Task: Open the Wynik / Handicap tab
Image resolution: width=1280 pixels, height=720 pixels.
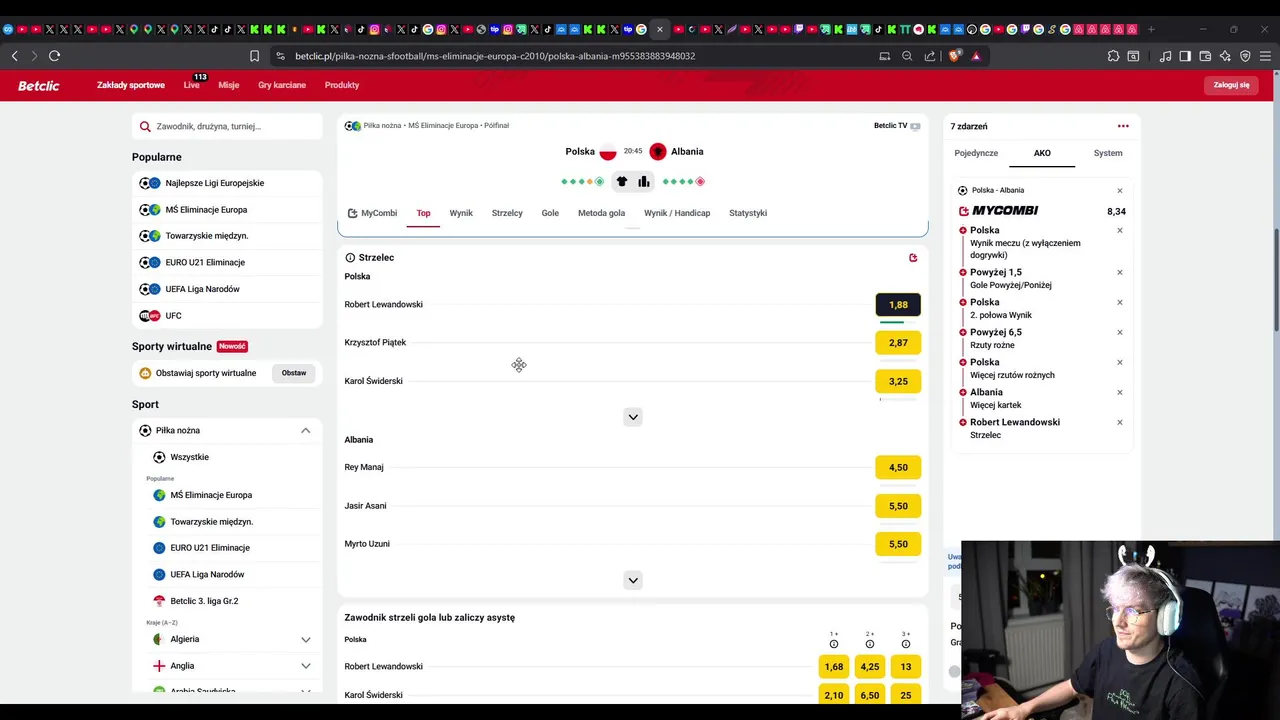Action: tap(677, 213)
